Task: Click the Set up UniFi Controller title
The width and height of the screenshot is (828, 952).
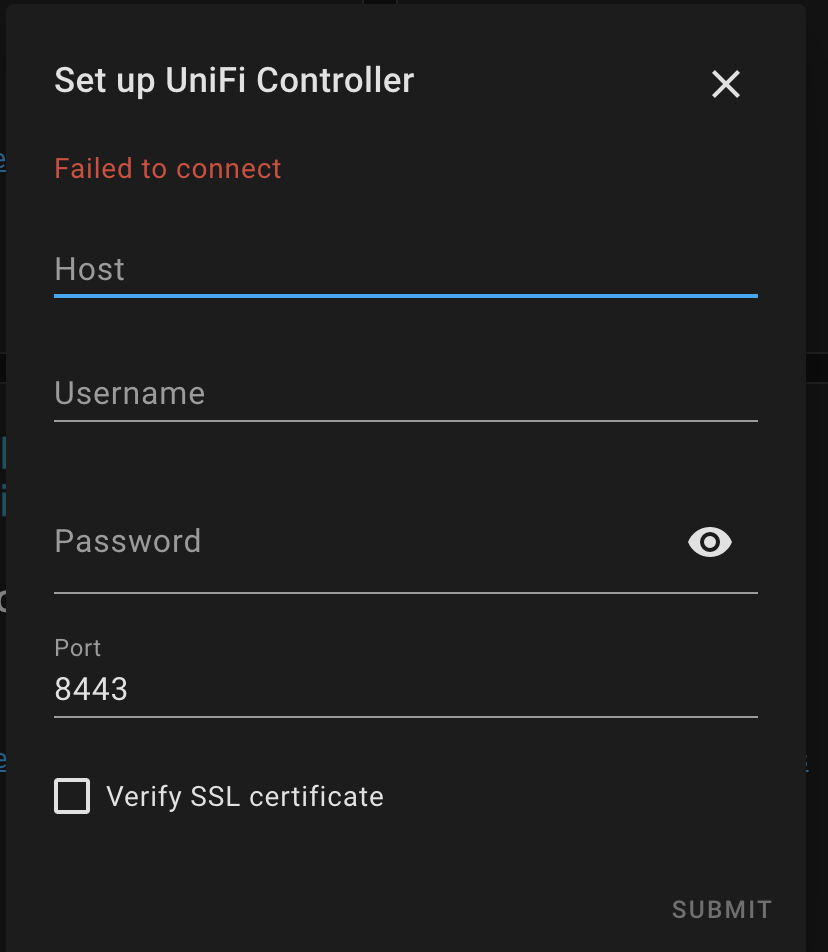Action: (233, 81)
